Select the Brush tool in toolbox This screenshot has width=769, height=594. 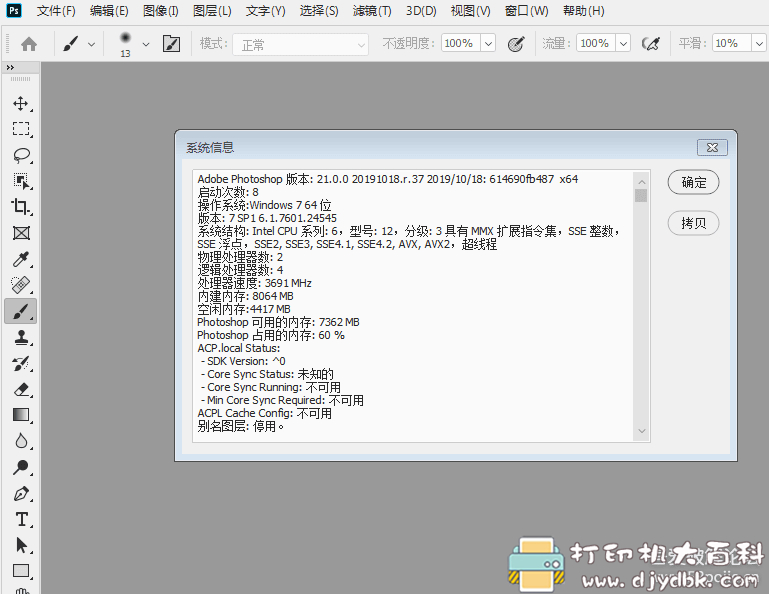tap(21, 311)
